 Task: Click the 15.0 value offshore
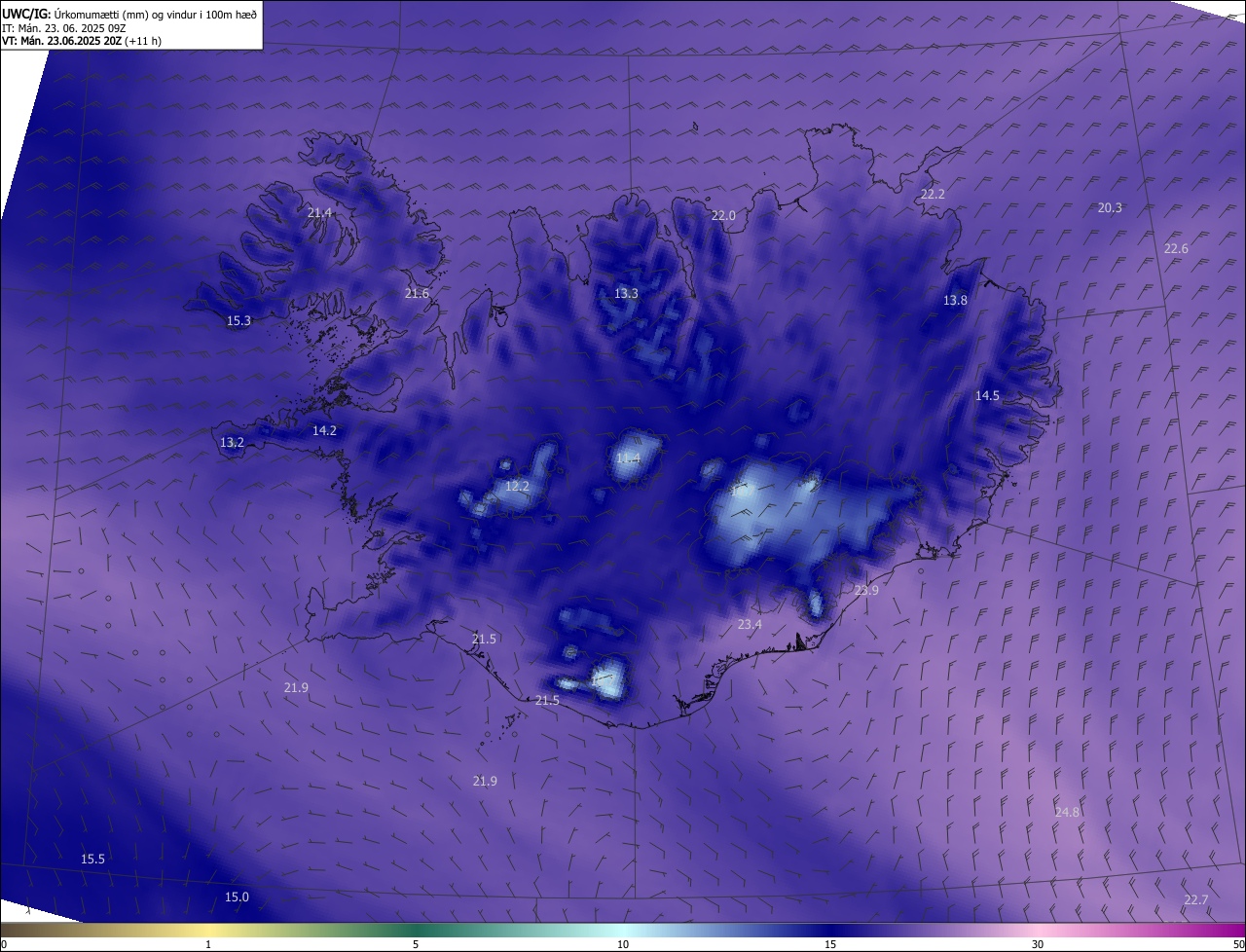pos(237,897)
